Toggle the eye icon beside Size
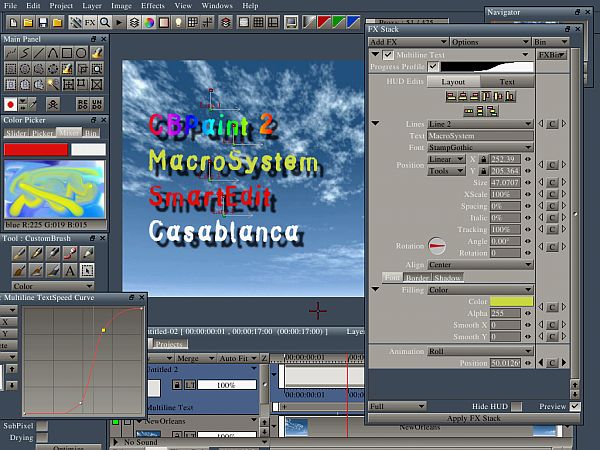The width and height of the screenshot is (600, 450). point(528,183)
